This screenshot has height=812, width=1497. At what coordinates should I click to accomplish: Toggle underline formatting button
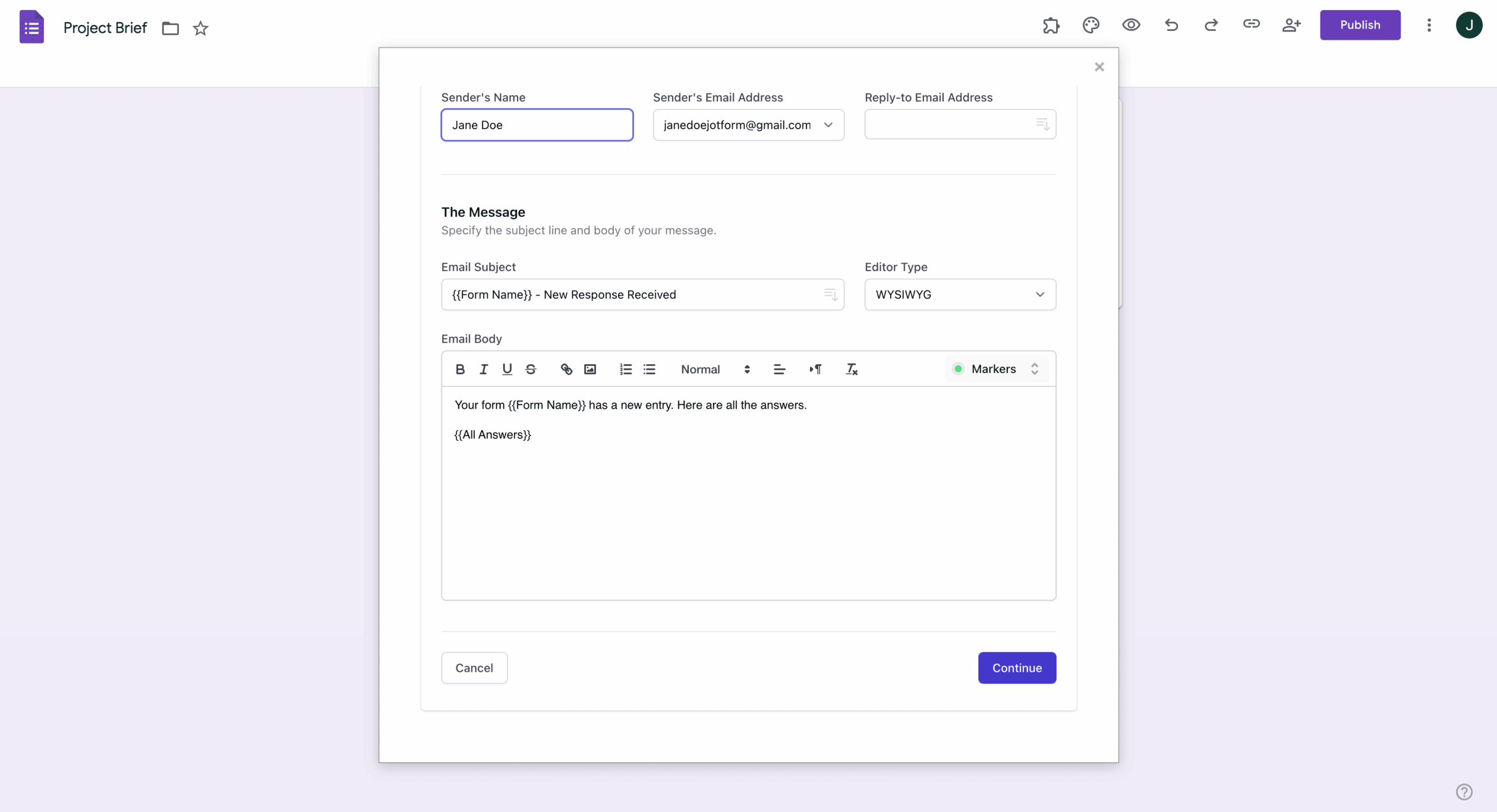[507, 369]
